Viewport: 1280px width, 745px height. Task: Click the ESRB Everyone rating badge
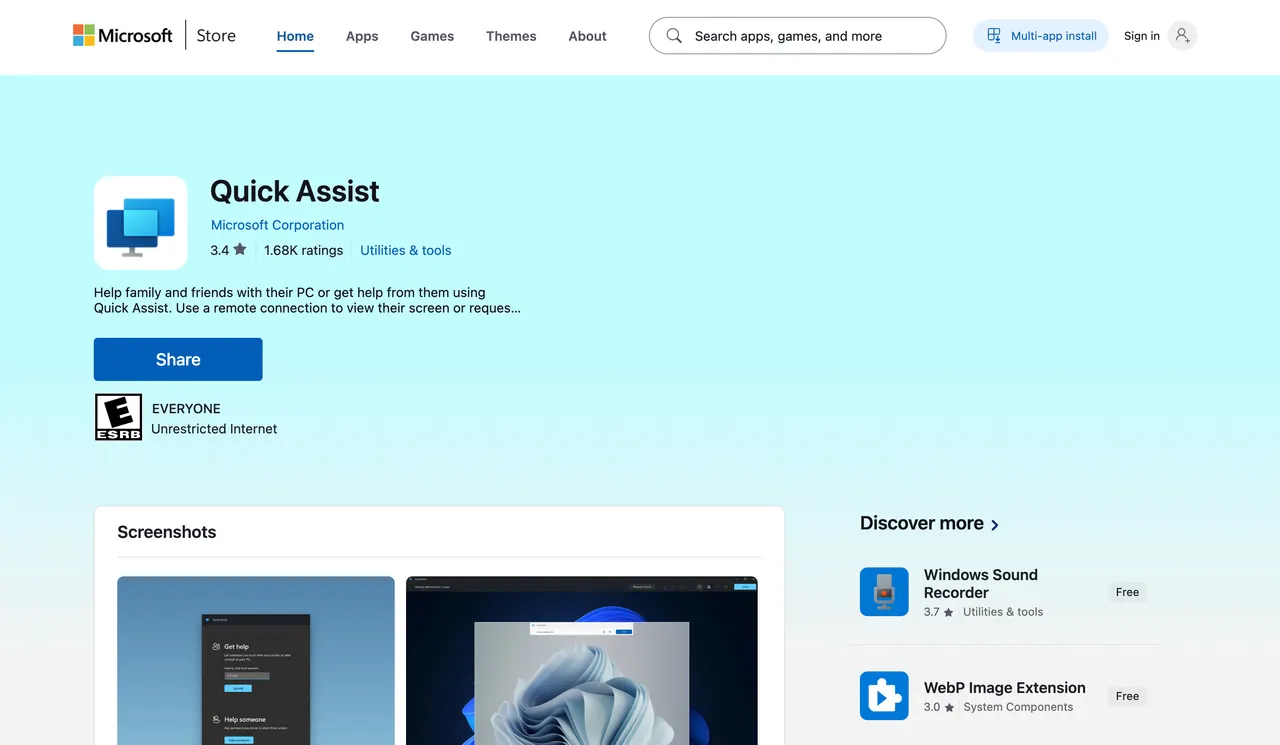tap(118, 417)
